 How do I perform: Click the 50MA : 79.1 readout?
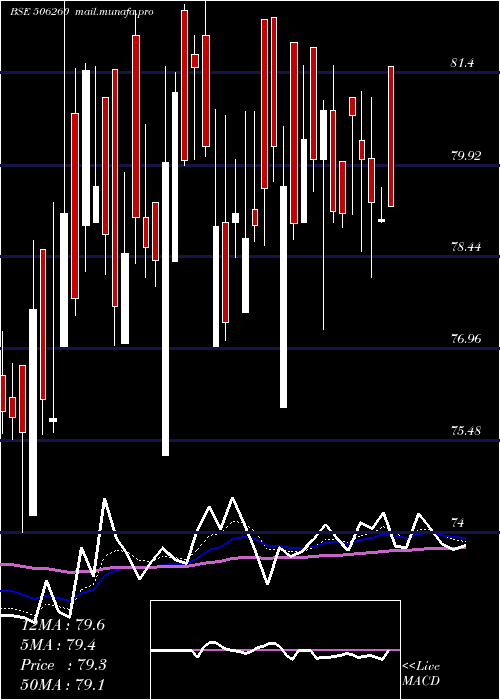tap(62, 685)
